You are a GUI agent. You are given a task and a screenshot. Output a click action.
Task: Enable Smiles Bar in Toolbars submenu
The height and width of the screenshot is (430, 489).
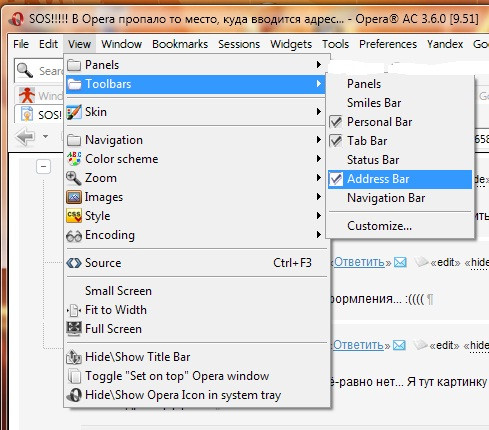[x=400, y=103]
